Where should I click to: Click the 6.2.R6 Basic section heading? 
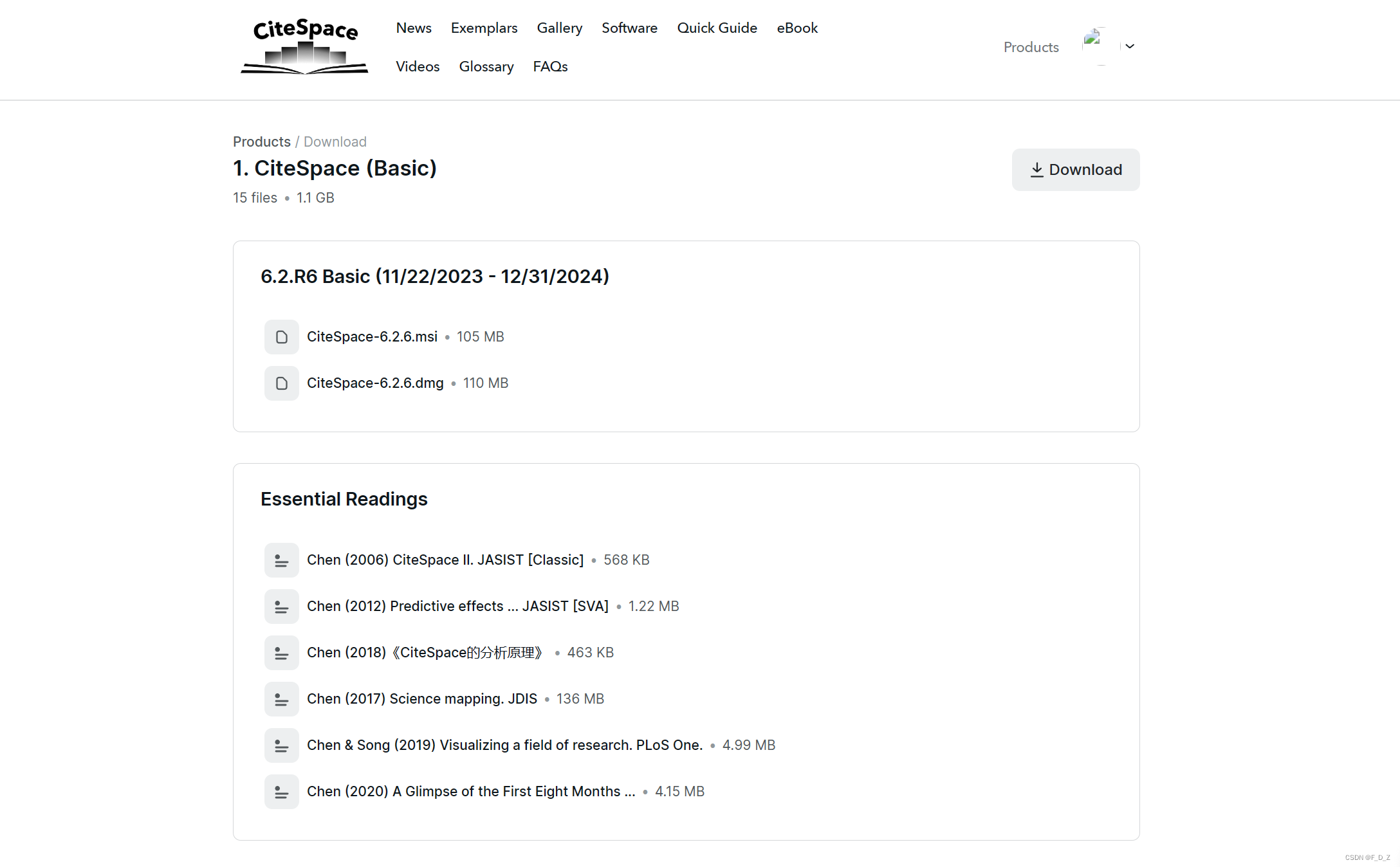(x=435, y=276)
